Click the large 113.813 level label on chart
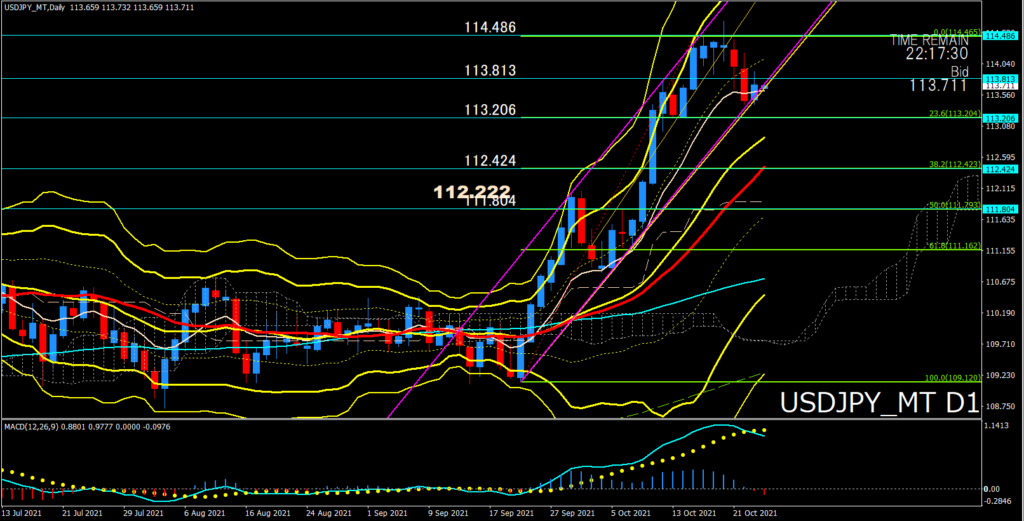1024x521 pixels. point(490,71)
